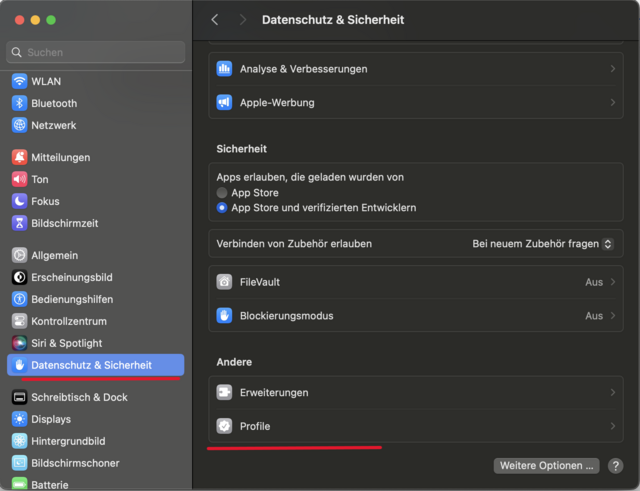Open Bildschirmzeit hourglass icon
This screenshot has width=640, height=491.
[20, 223]
